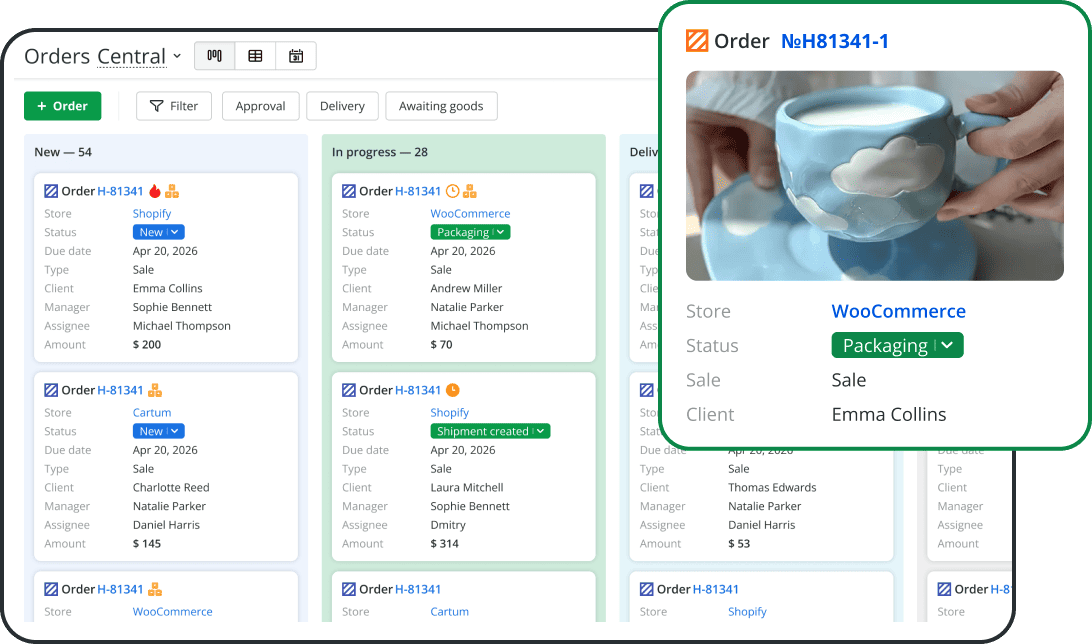Image resolution: width=1092 pixels, height=644 pixels.
Task: Click the green + Order button
Action: 62,106
